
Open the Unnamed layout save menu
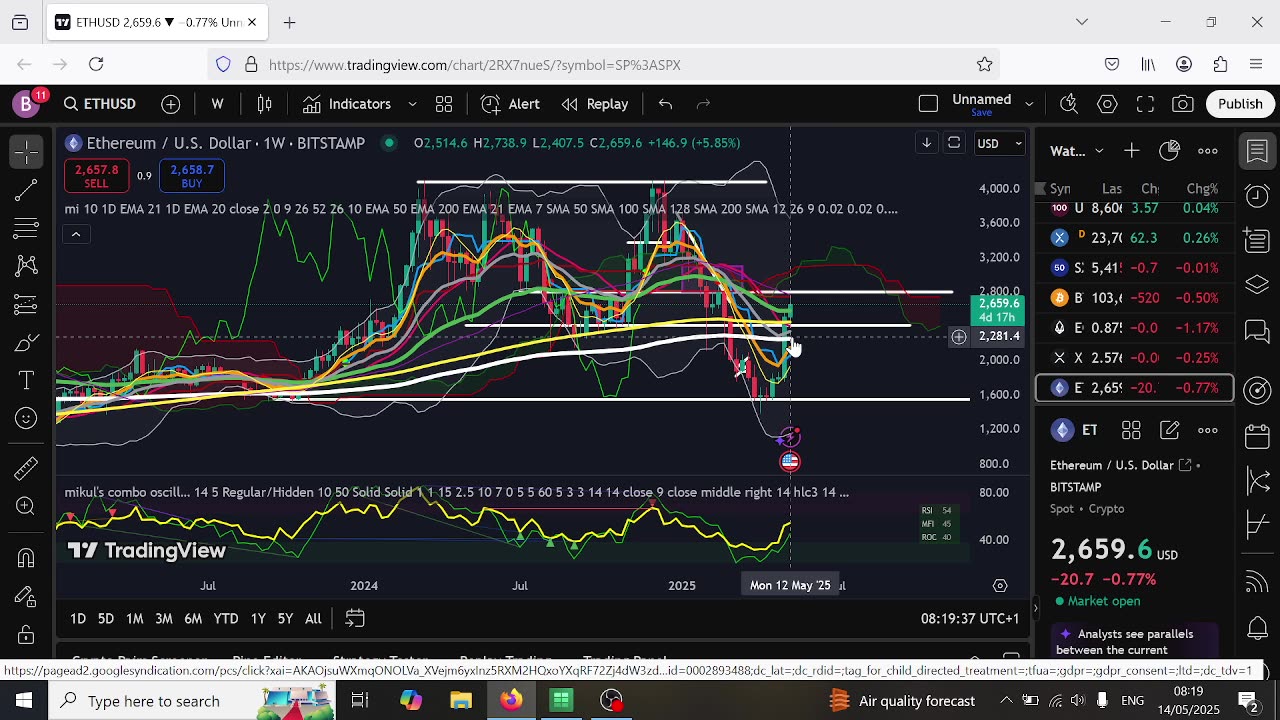click(992, 104)
